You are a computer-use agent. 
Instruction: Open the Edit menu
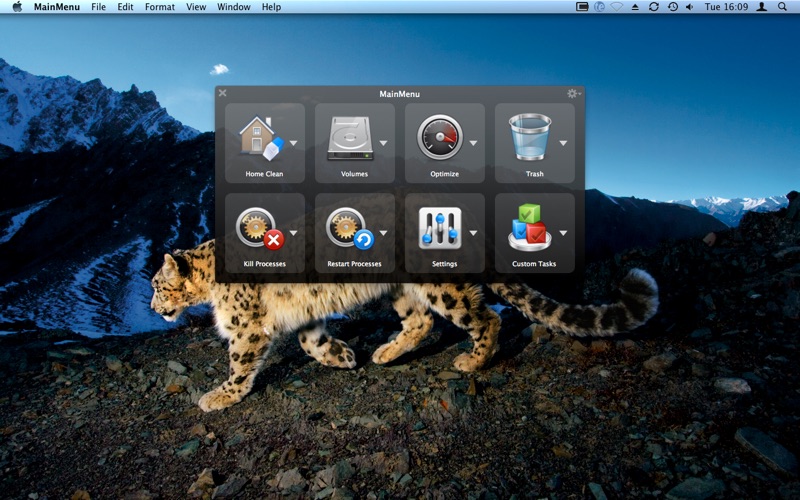pyautogui.click(x=125, y=7)
